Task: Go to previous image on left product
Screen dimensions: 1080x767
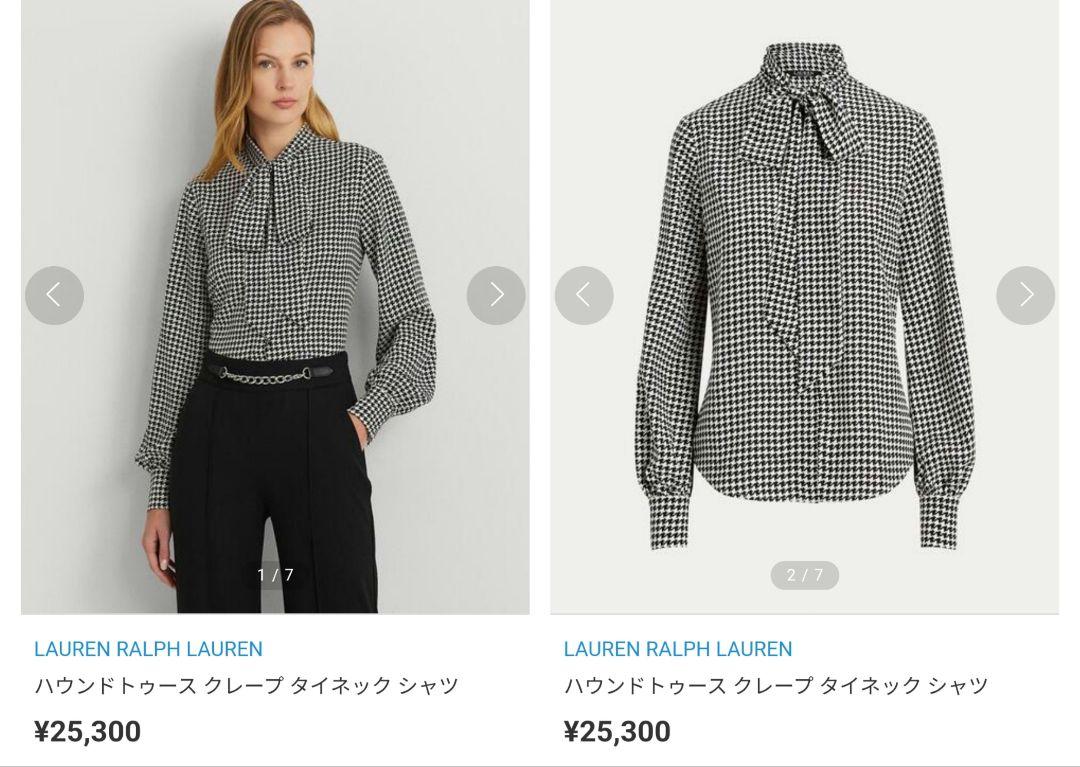Action: click(54, 295)
